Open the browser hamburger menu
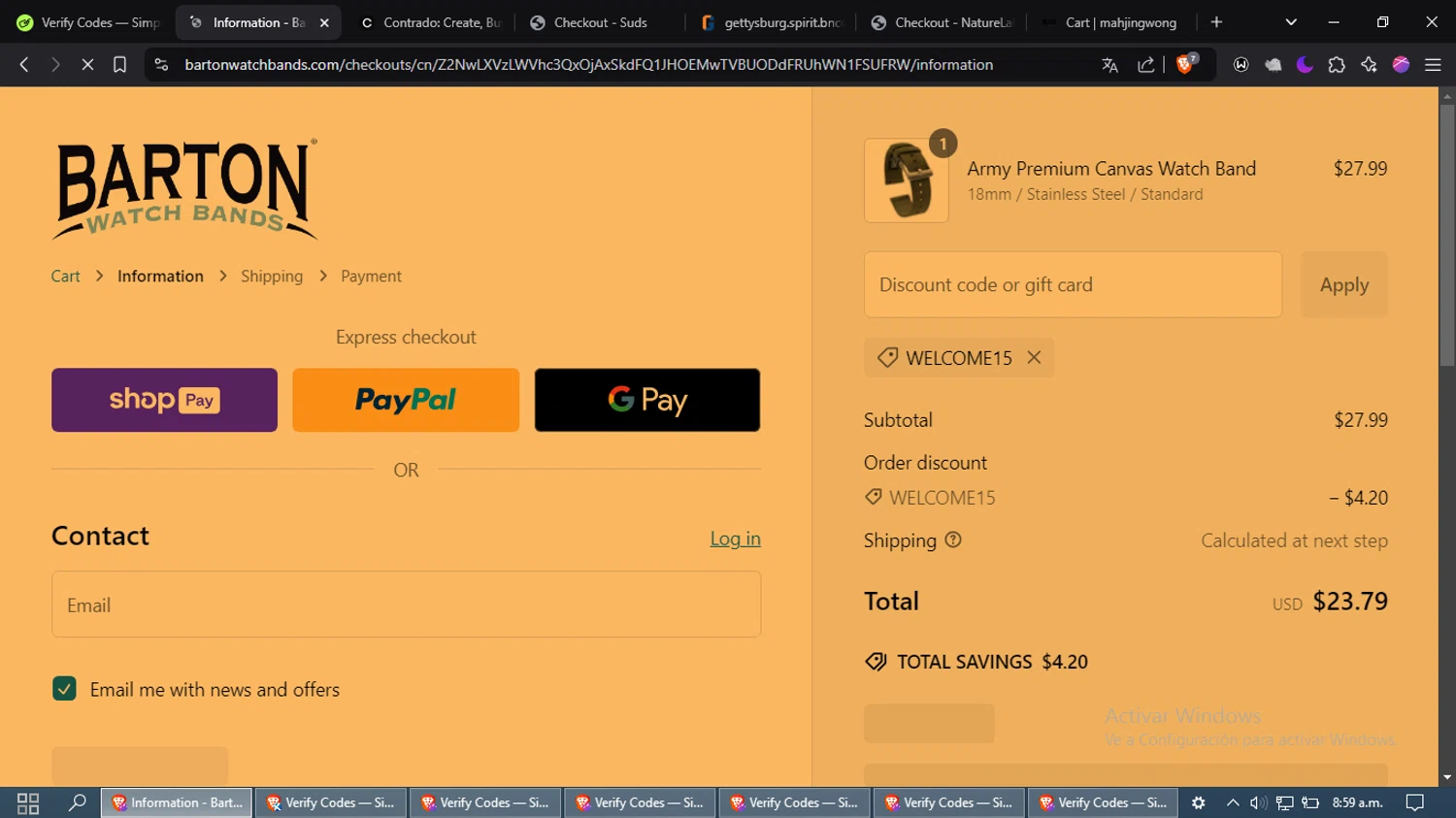1456x818 pixels. [x=1433, y=65]
